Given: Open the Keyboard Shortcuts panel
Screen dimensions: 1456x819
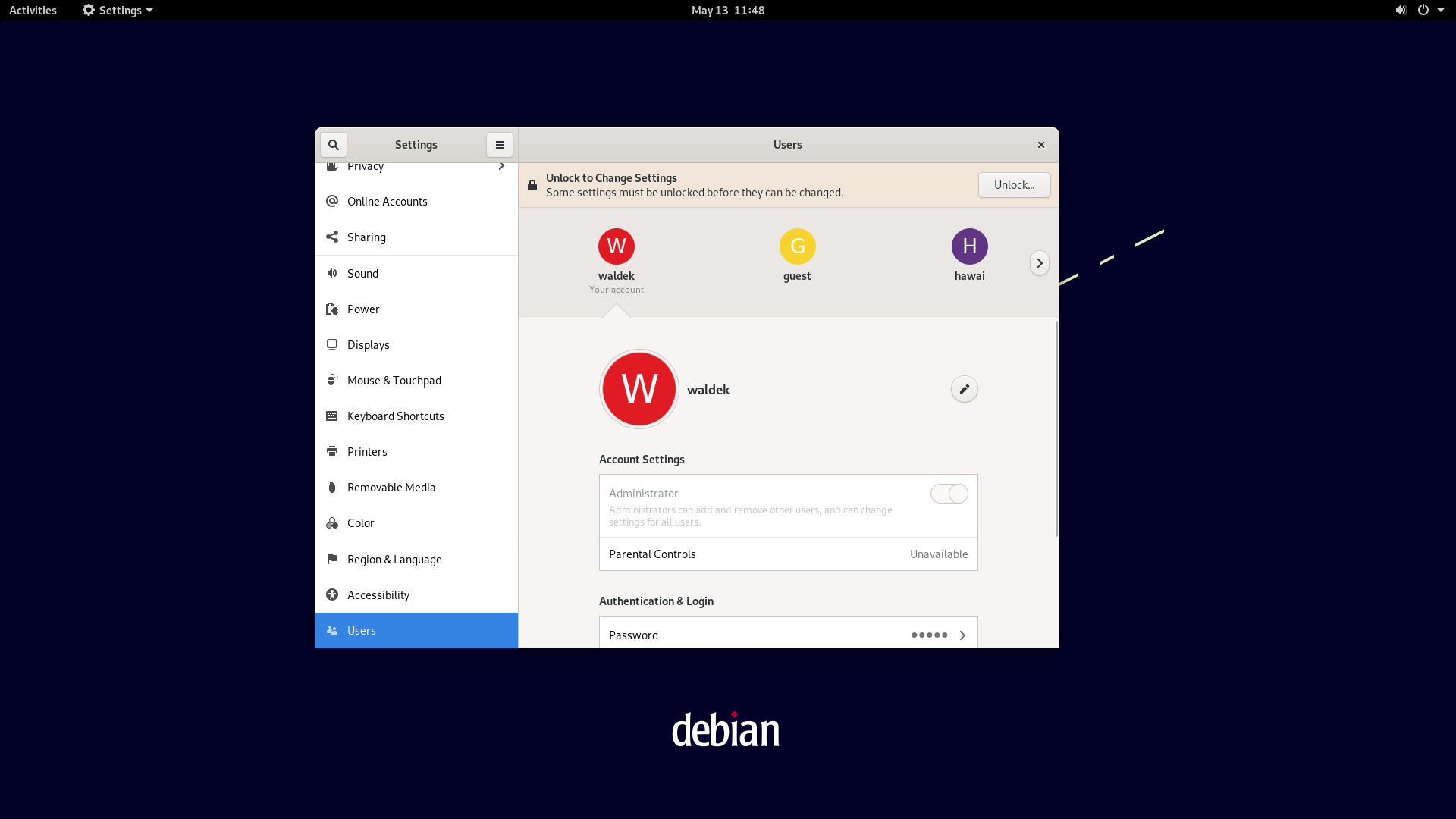Looking at the screenshot, I should click(416, 416).
